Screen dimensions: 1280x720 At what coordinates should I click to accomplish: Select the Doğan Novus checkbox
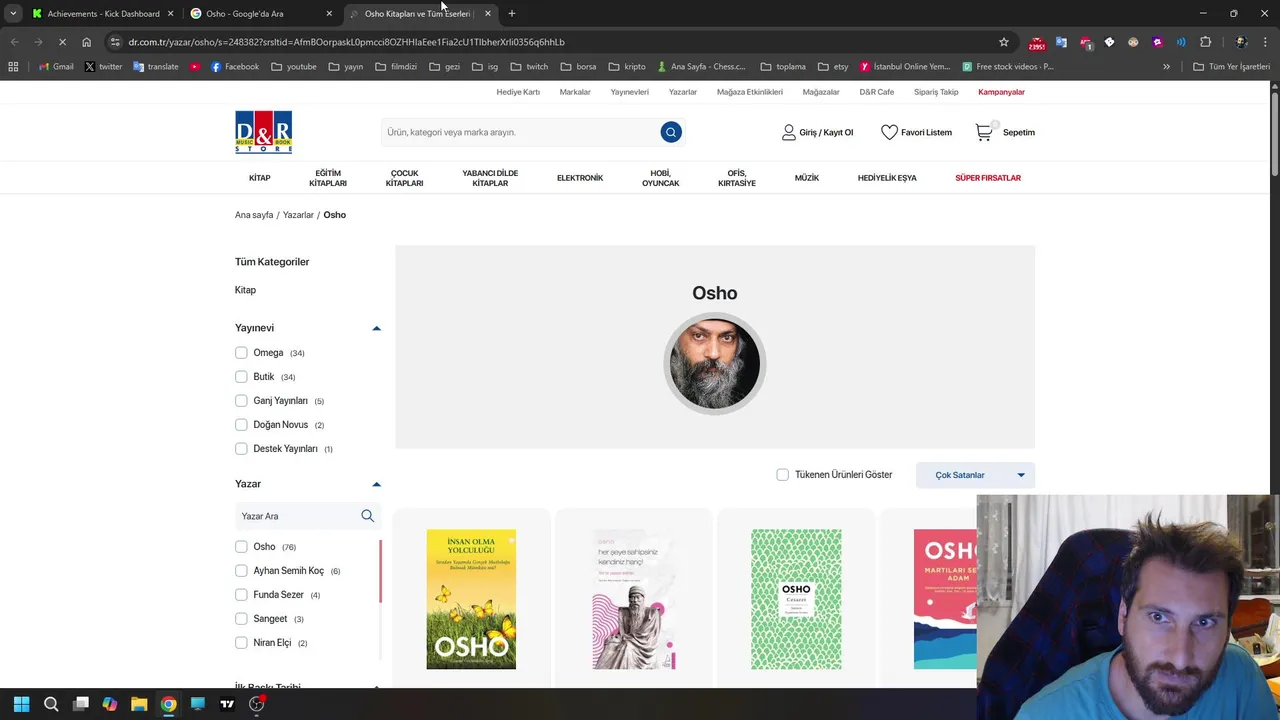pos(241,425)
